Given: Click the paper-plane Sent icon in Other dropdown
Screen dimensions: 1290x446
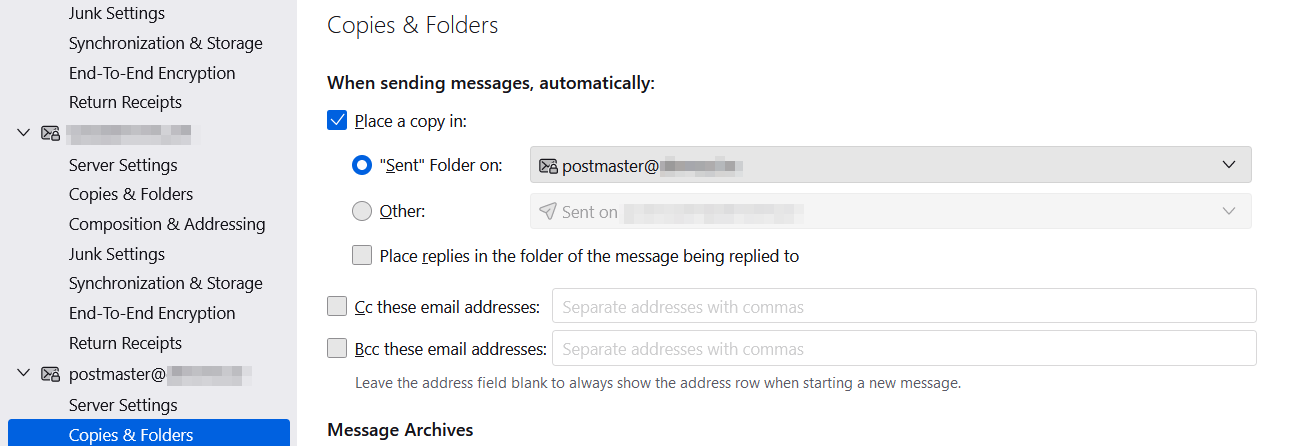Looking at the screenshot, I should [547, 212].
